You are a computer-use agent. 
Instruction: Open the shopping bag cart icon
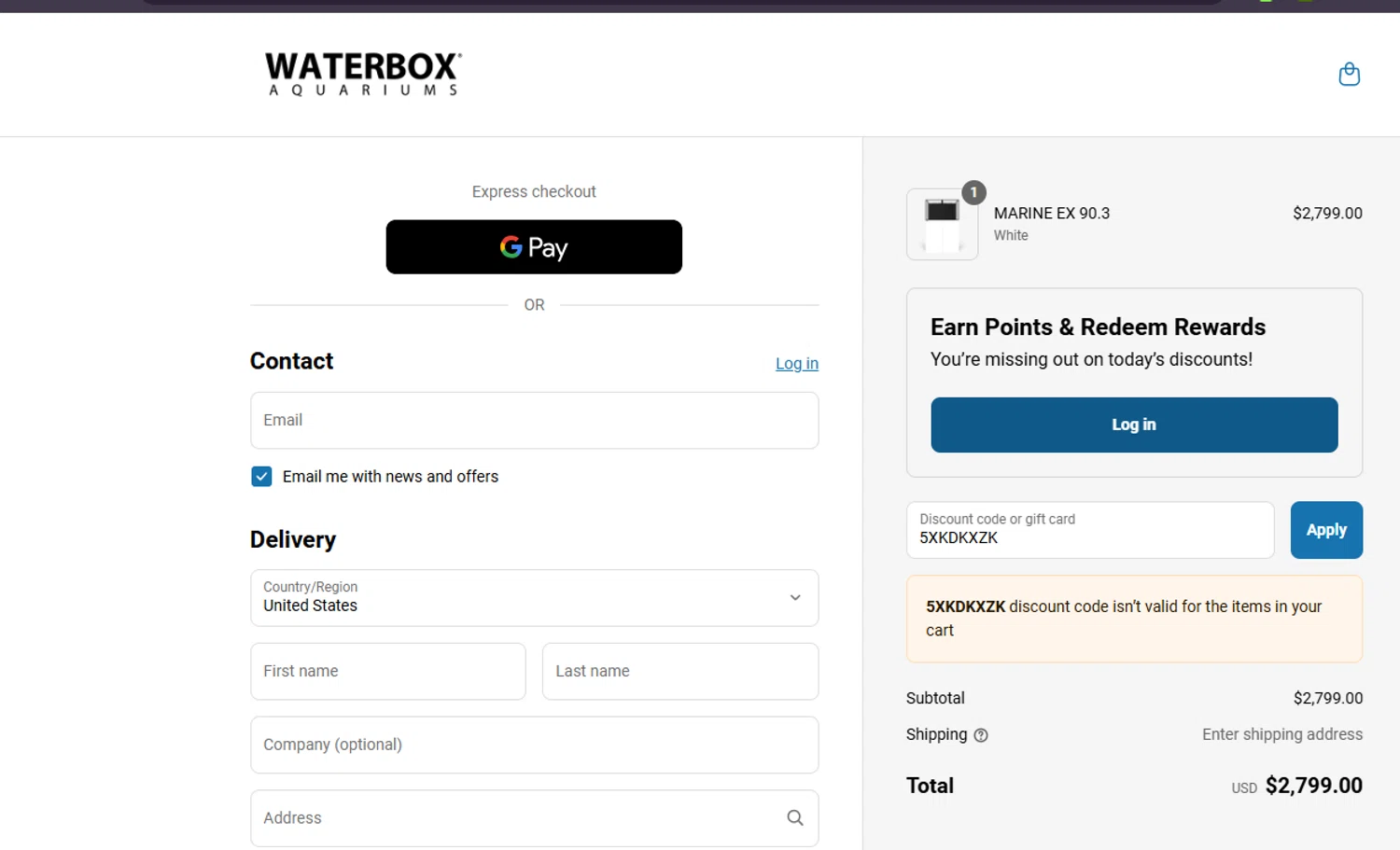(1349, 74)
